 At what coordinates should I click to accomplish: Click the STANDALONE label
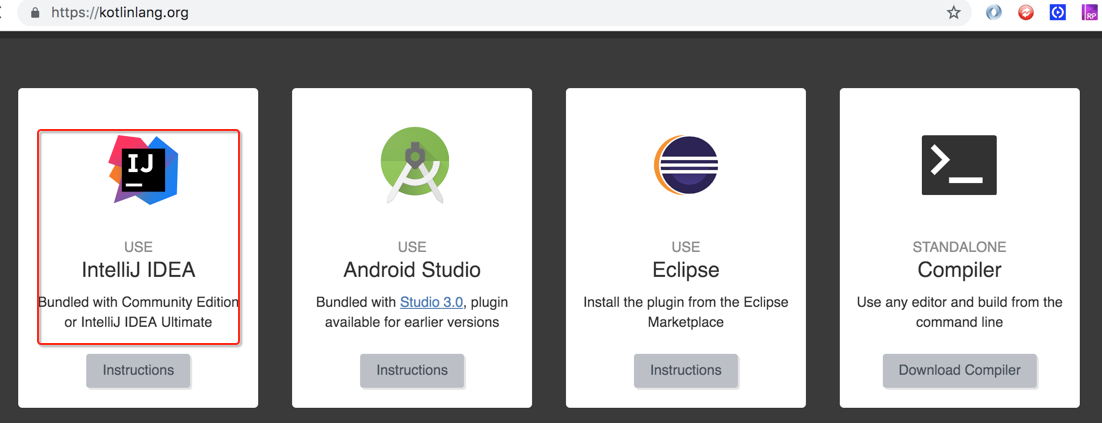959,247
